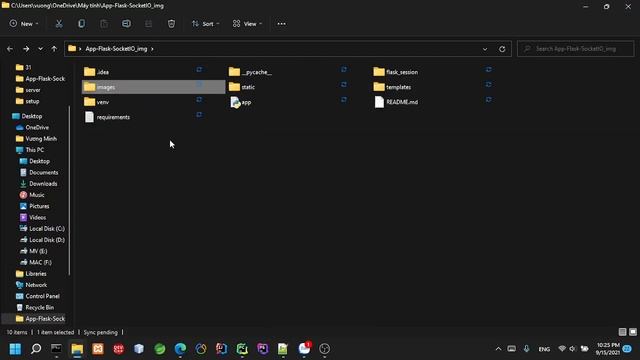Open the ENG language indicator
640x360 pixels.
click(544, 349)
